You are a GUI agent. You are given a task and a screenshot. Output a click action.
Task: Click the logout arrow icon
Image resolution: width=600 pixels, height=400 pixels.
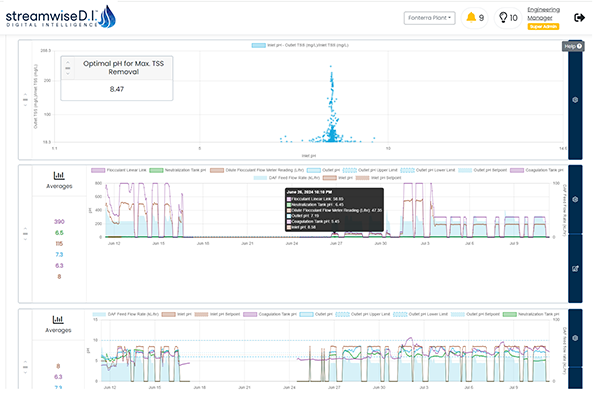coord(580,17)
